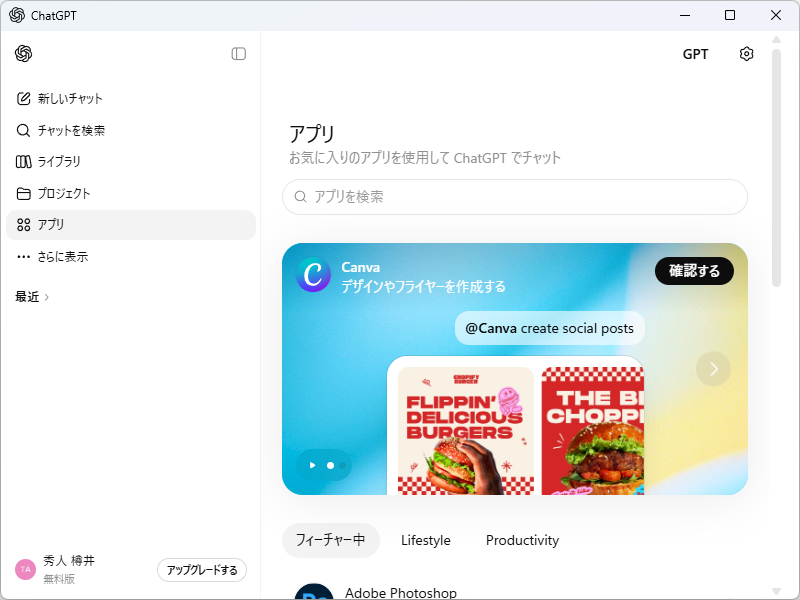Click the scrollbar down arrow

(x=777, y=591)
